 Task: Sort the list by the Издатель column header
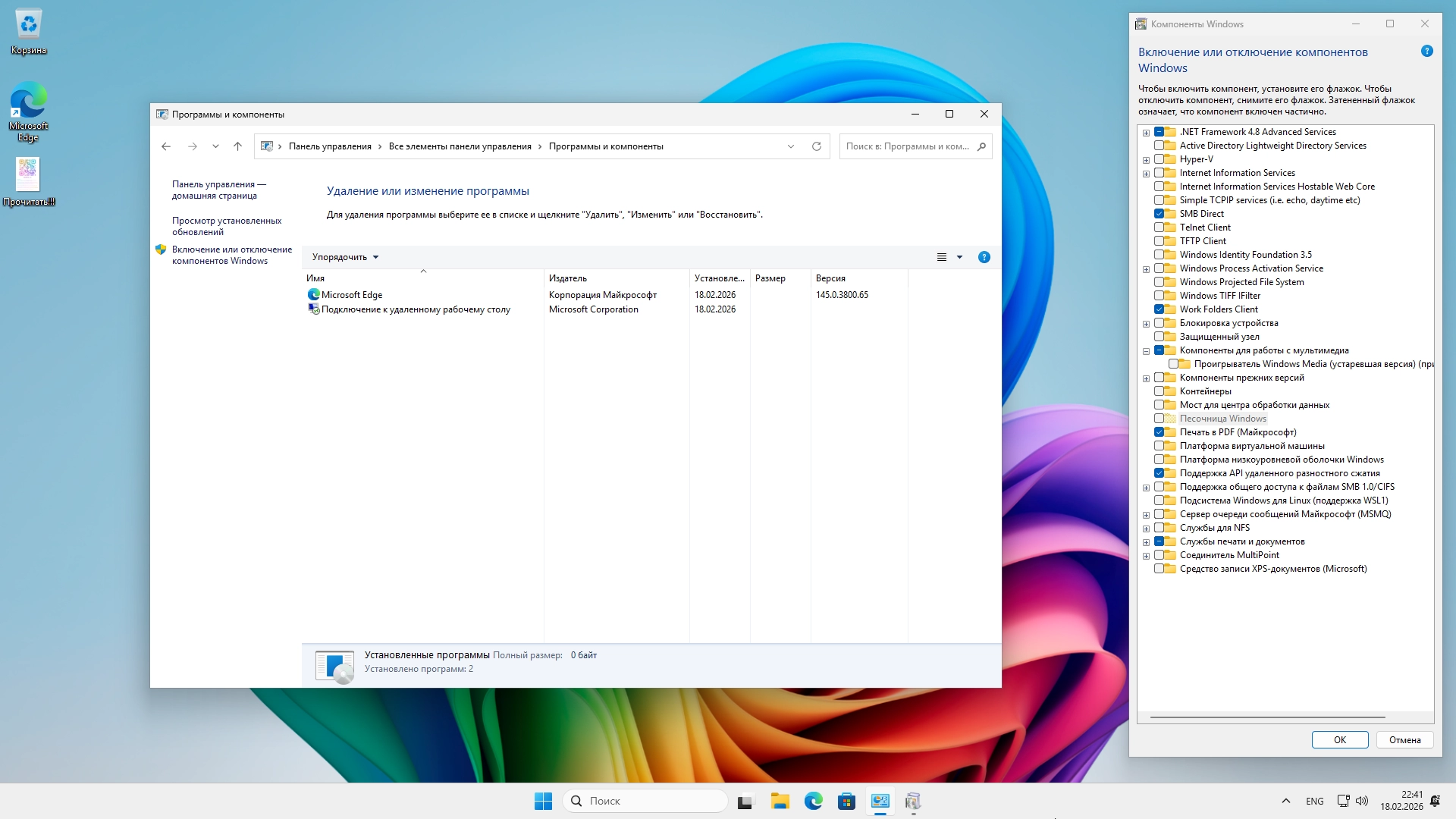pyautogui.click(x=568, y=278)
